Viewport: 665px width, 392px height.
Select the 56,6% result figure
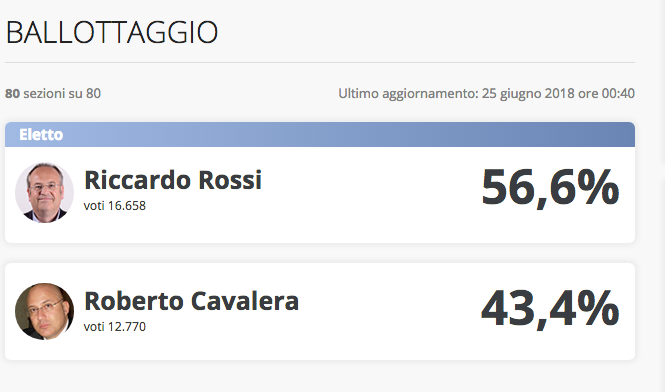coord(550,187)
